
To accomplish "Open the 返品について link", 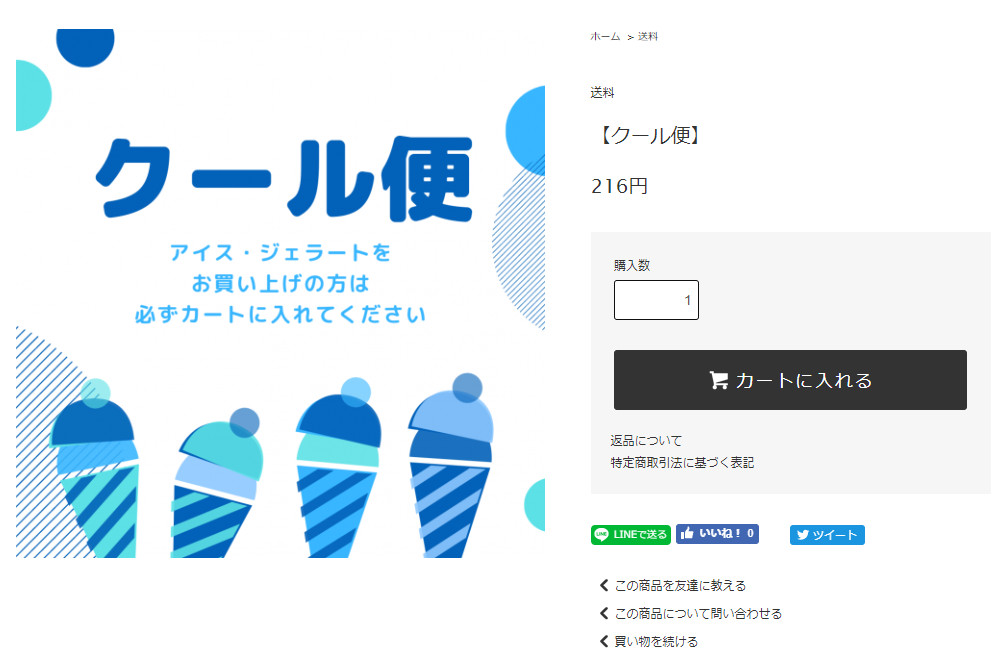I will [x=646, y=441].
